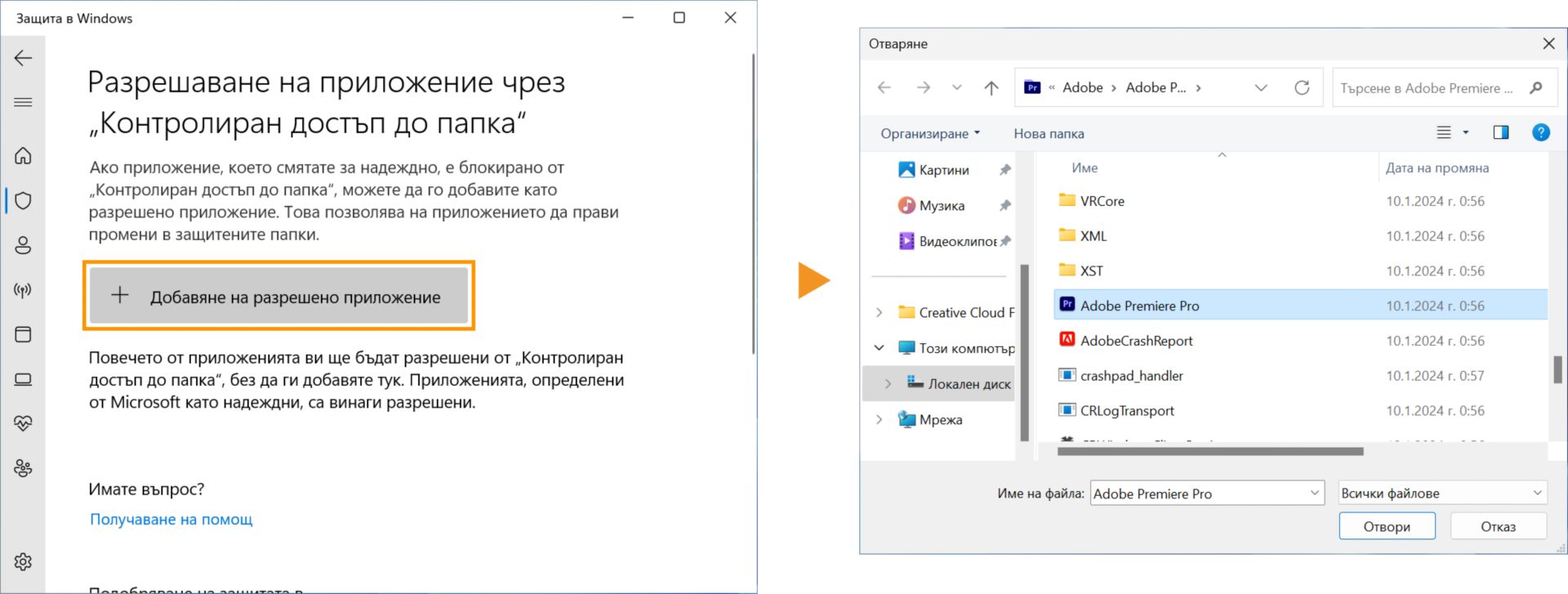Change view layout icon
Image resolution: width=1568 pixels, height=594 pixels.
click(1444, 132)
